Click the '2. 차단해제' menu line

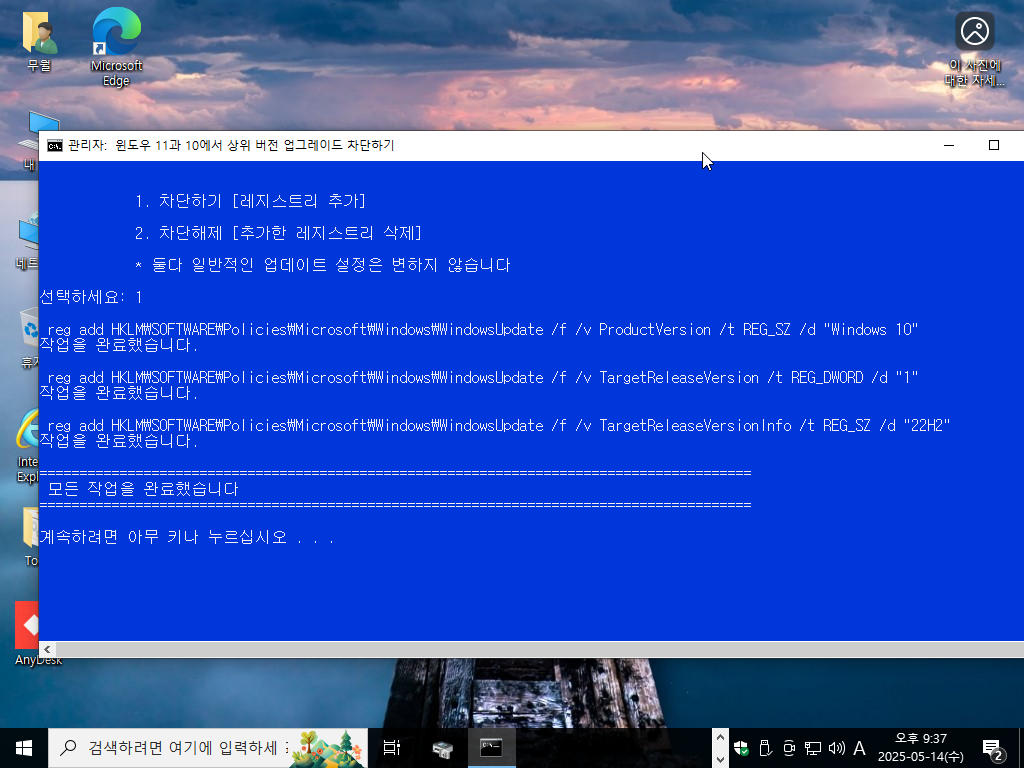coord(279,232)
